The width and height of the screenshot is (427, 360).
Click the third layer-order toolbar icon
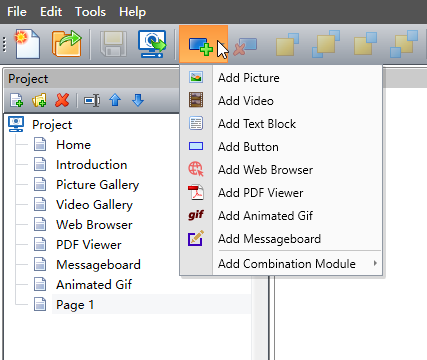(x=365, y=44)
